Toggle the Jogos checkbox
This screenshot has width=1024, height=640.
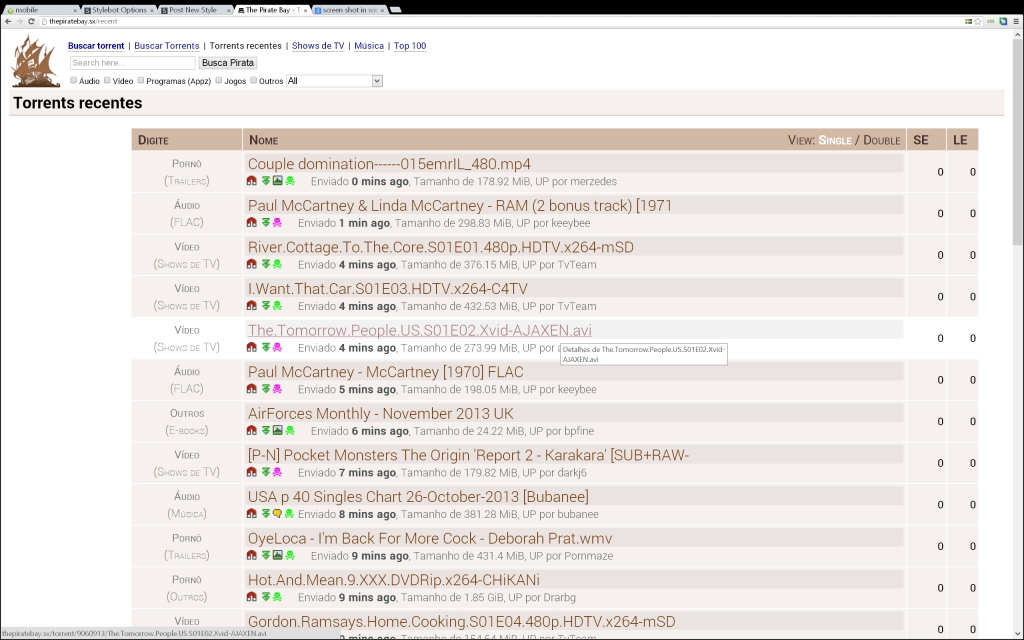click(219, 80)
